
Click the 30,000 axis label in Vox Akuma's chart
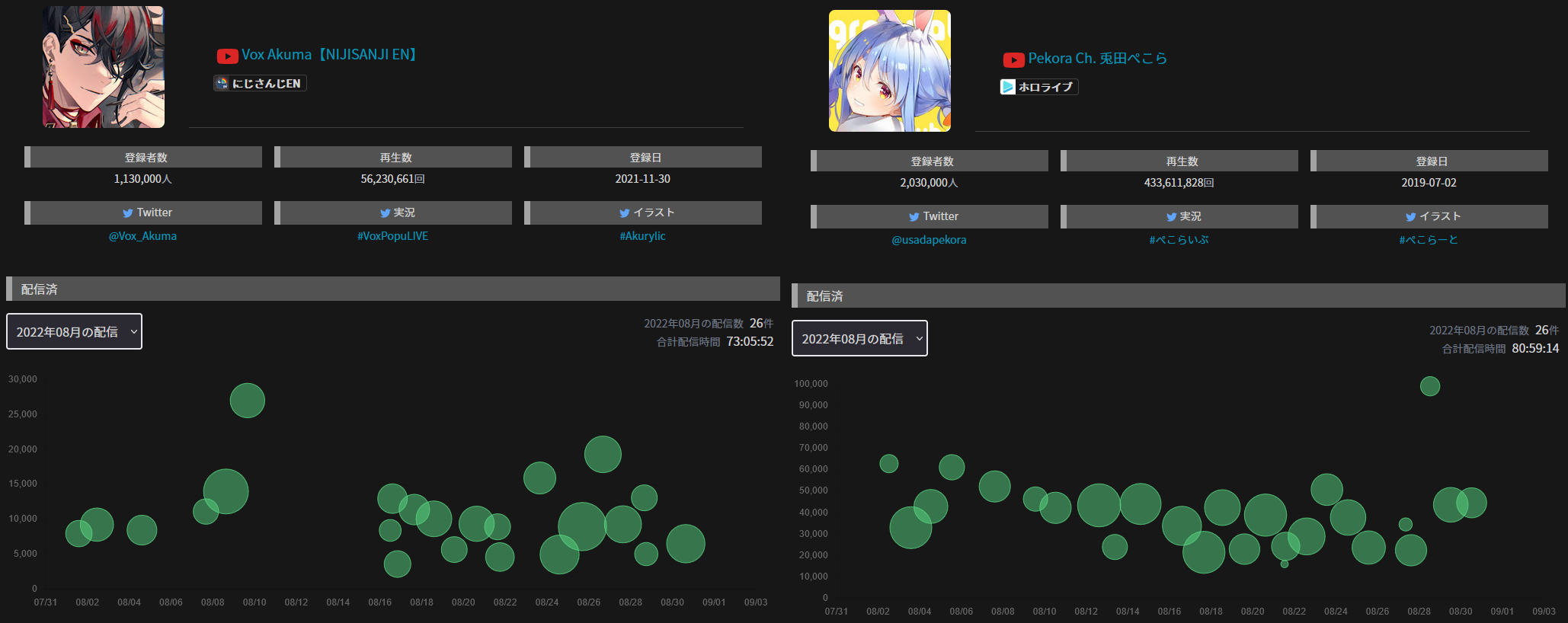pyautogui.click(x=22, y=379)
